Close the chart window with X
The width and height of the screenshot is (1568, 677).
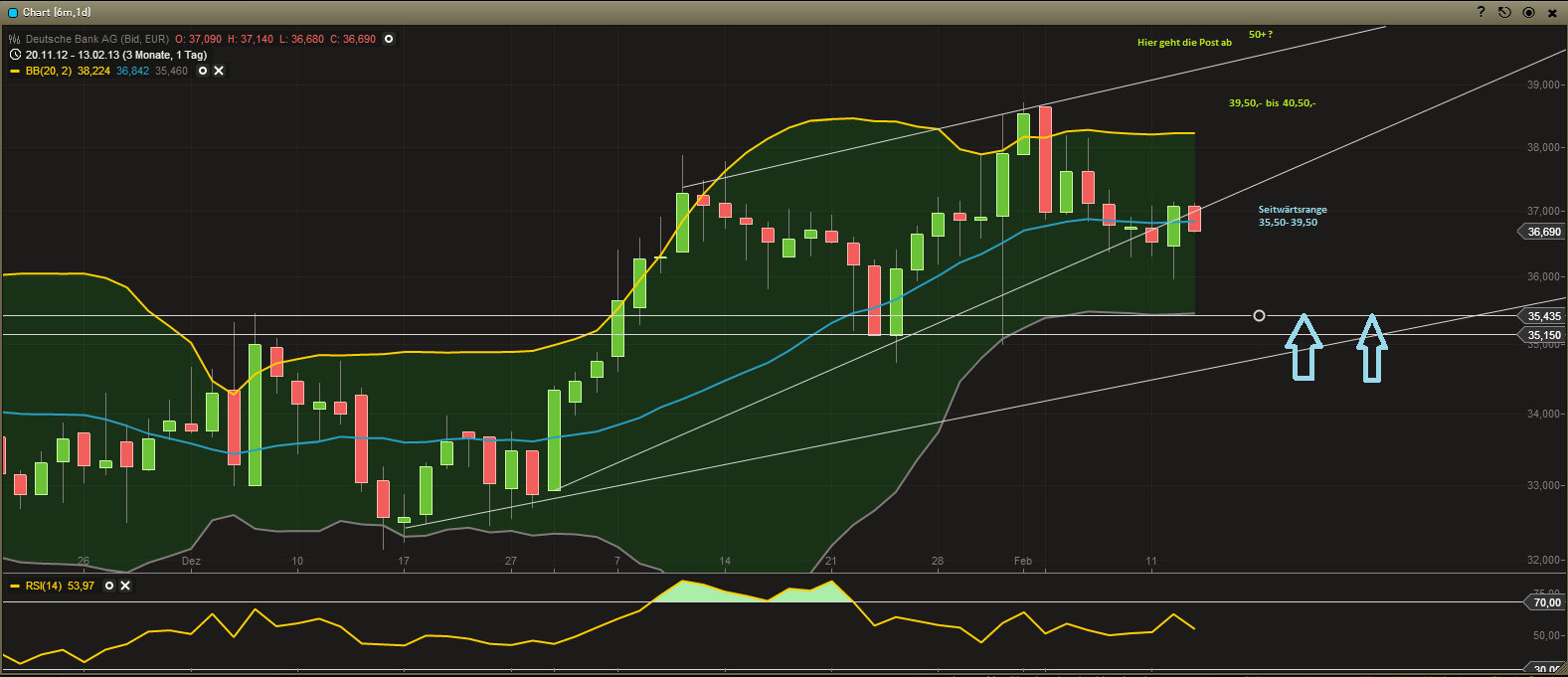(x=1552, y=13)
